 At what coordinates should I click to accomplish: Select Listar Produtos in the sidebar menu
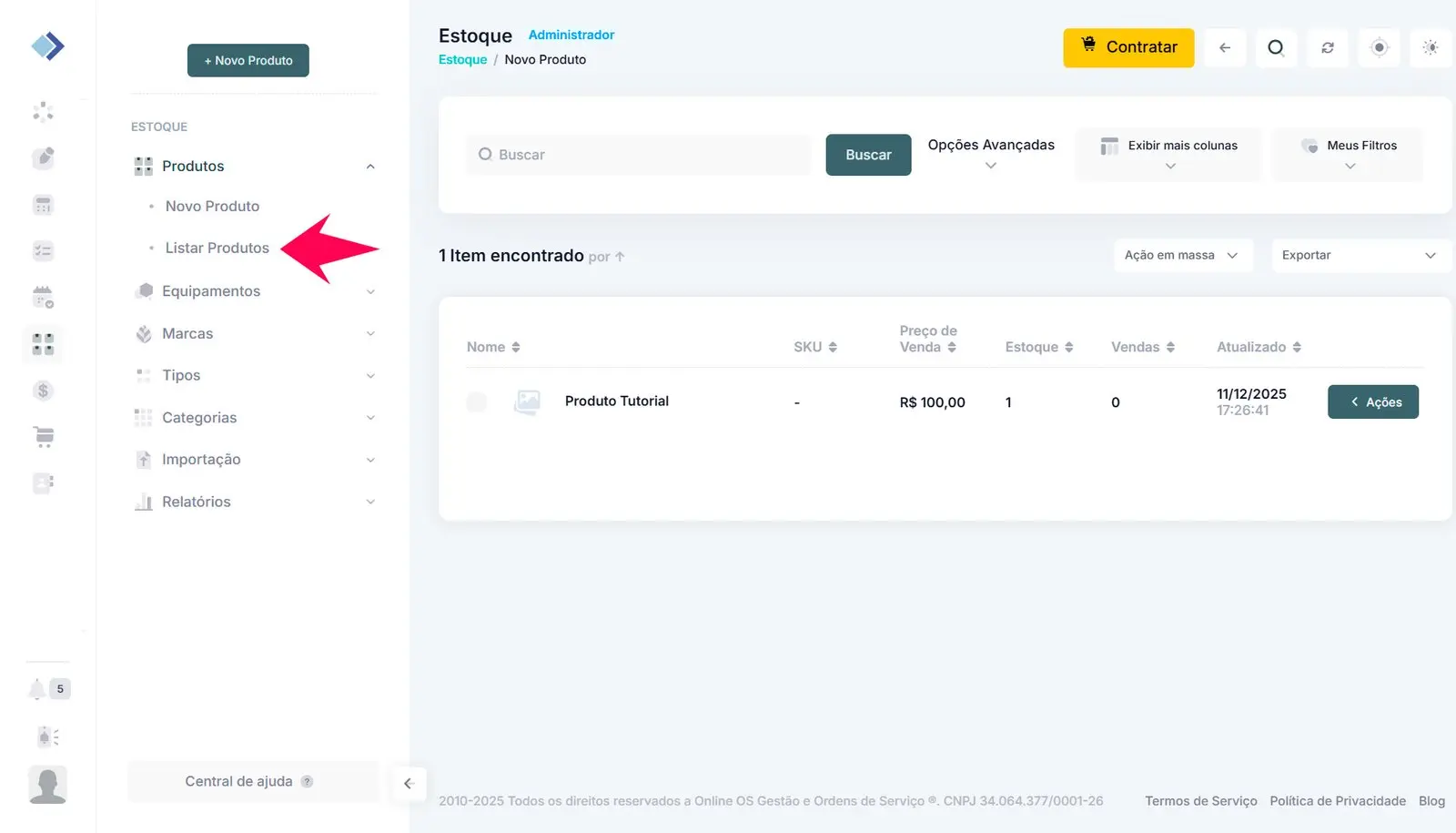217,248
